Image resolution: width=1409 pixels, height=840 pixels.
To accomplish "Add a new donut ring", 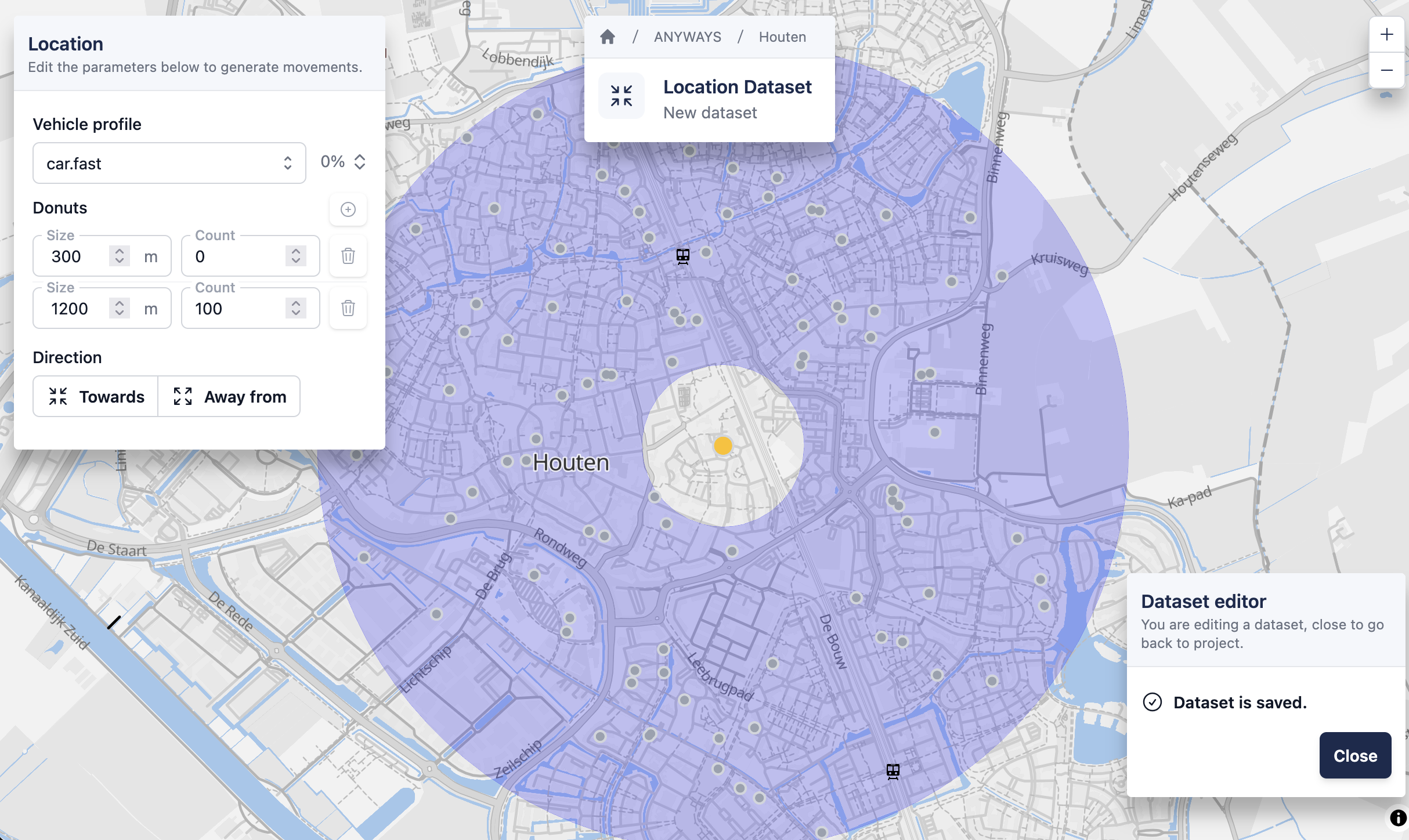I will click(x=348, y=209).
